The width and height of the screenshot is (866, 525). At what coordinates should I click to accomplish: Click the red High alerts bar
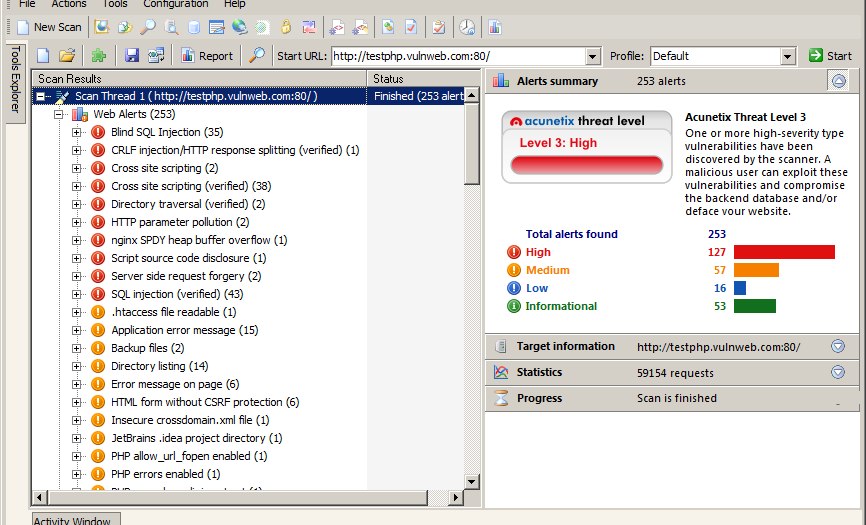pos(784,252)
